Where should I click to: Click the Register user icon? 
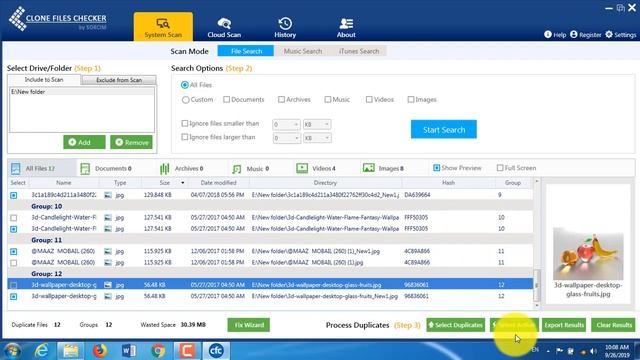tap(574, 34)
